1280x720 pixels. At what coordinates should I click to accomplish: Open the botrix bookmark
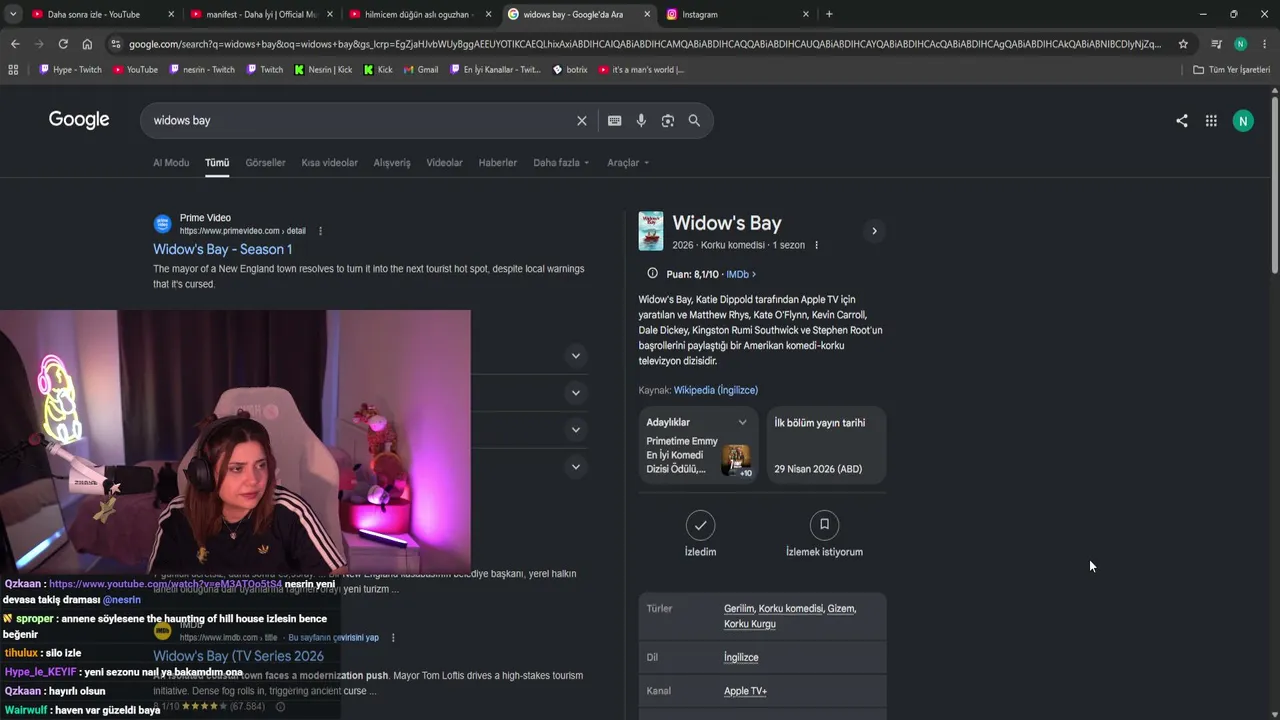(570, 70)
